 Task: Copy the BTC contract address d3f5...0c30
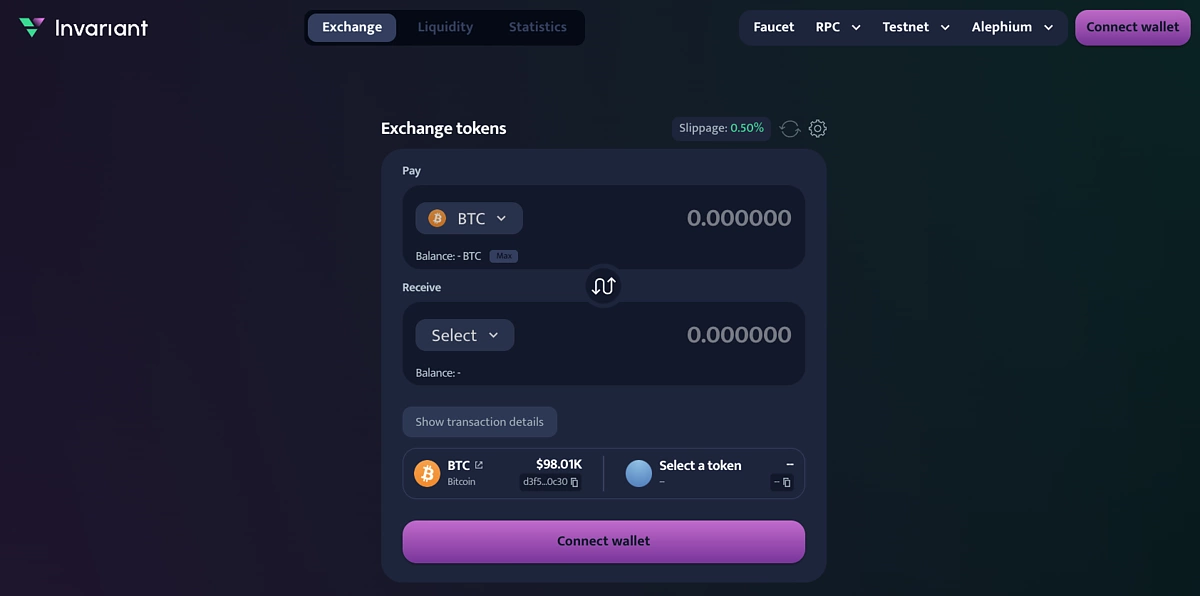[577, 482]
